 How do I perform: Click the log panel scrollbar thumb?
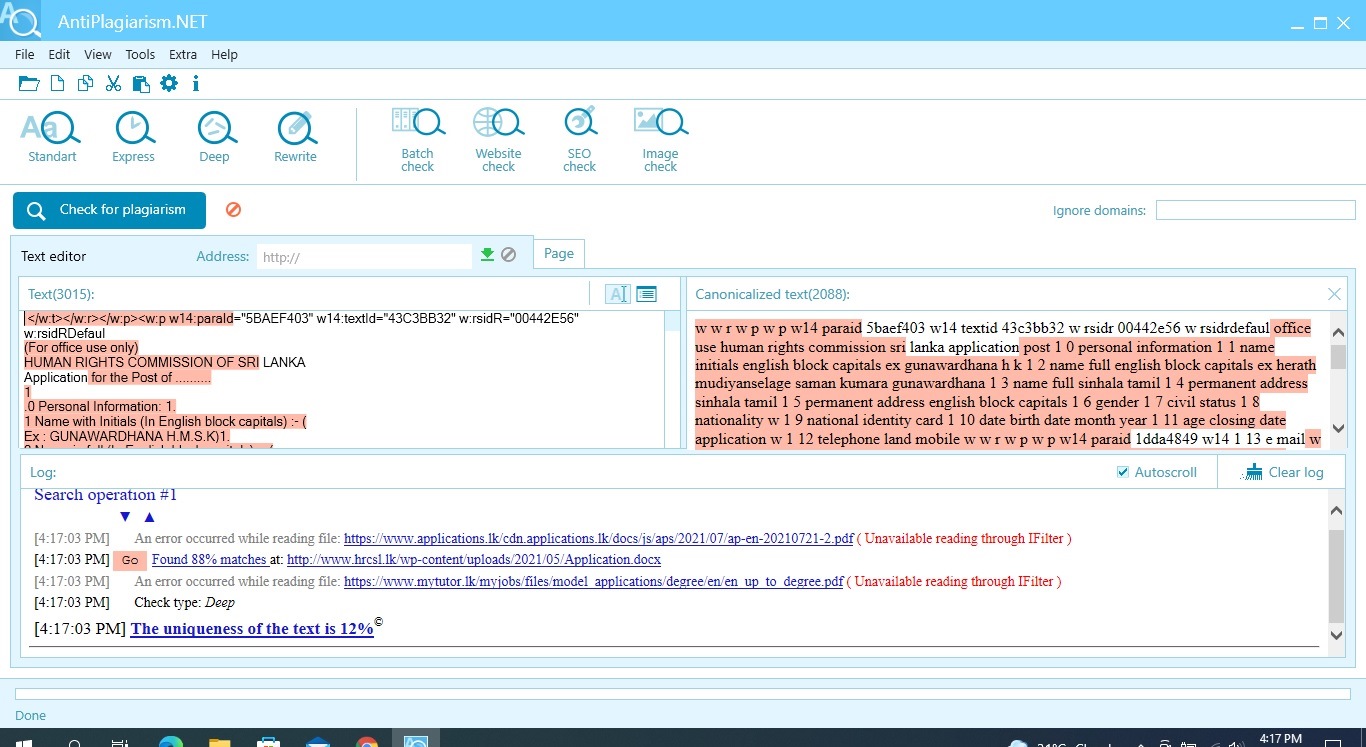tap(1337, 576)
